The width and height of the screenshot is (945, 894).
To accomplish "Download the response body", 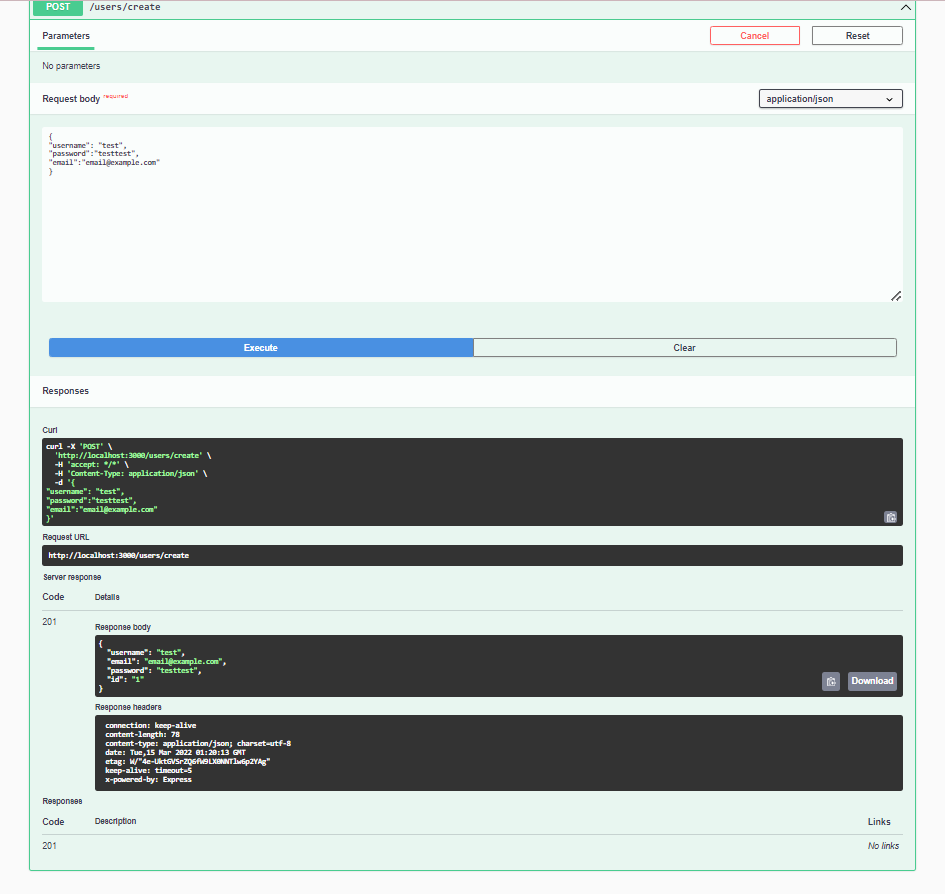I will tap(872, 681).
